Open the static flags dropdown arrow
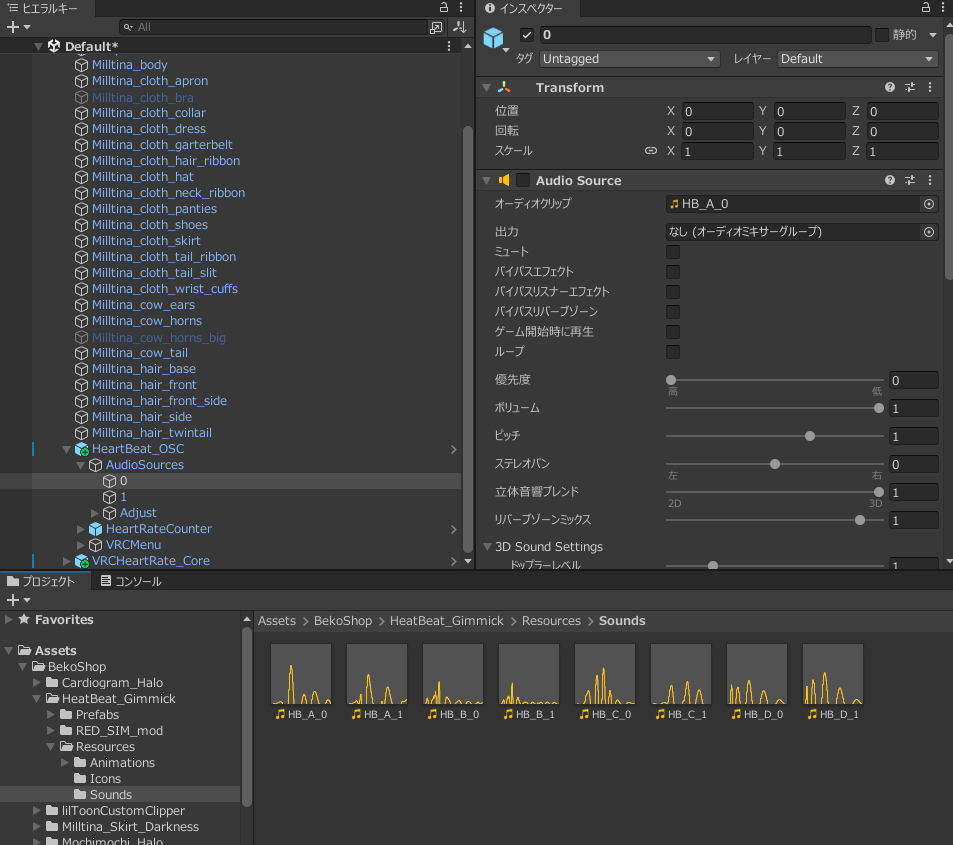Screen dimensions: 953x845 tap(933, 35)
